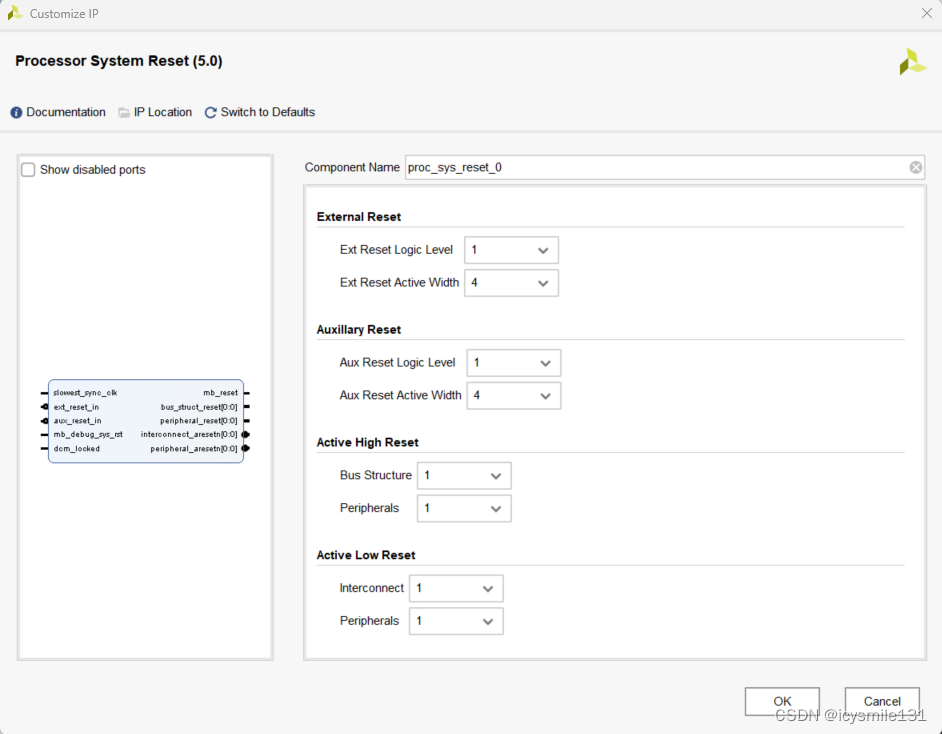
Task: Open Ext Reset Logic Level dropdown
Action: point(511,250)
